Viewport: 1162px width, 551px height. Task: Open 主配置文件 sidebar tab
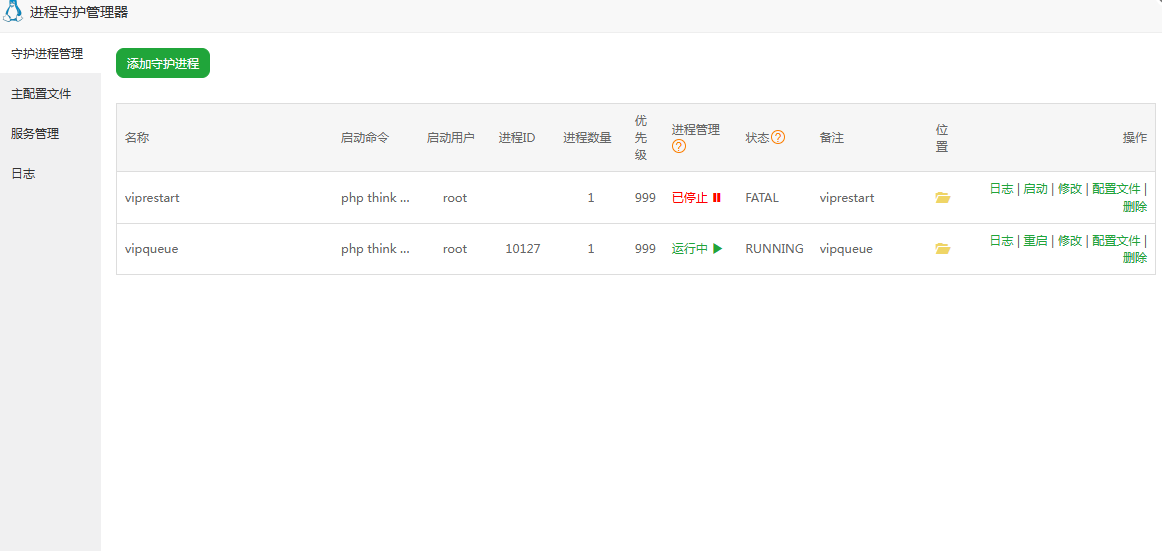coord(41,94)
